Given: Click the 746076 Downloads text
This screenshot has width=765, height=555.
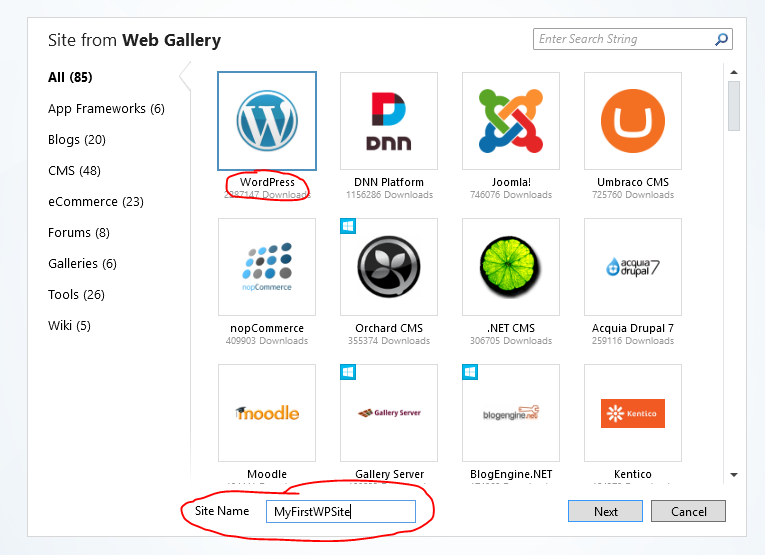Looking at the screenshot, I should point(511,195).
